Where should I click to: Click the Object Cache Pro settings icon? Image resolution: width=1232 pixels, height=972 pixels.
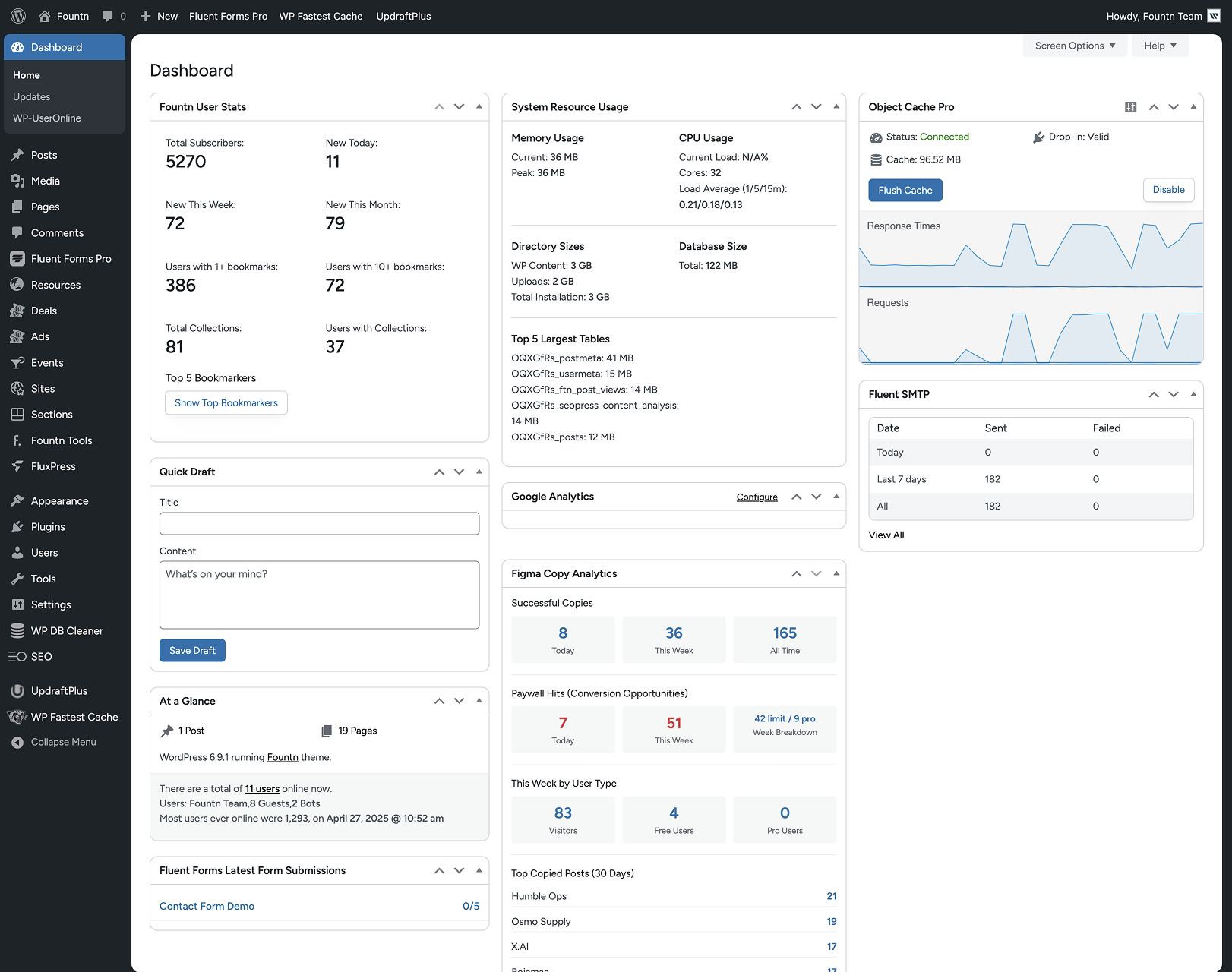[1130, 107]
